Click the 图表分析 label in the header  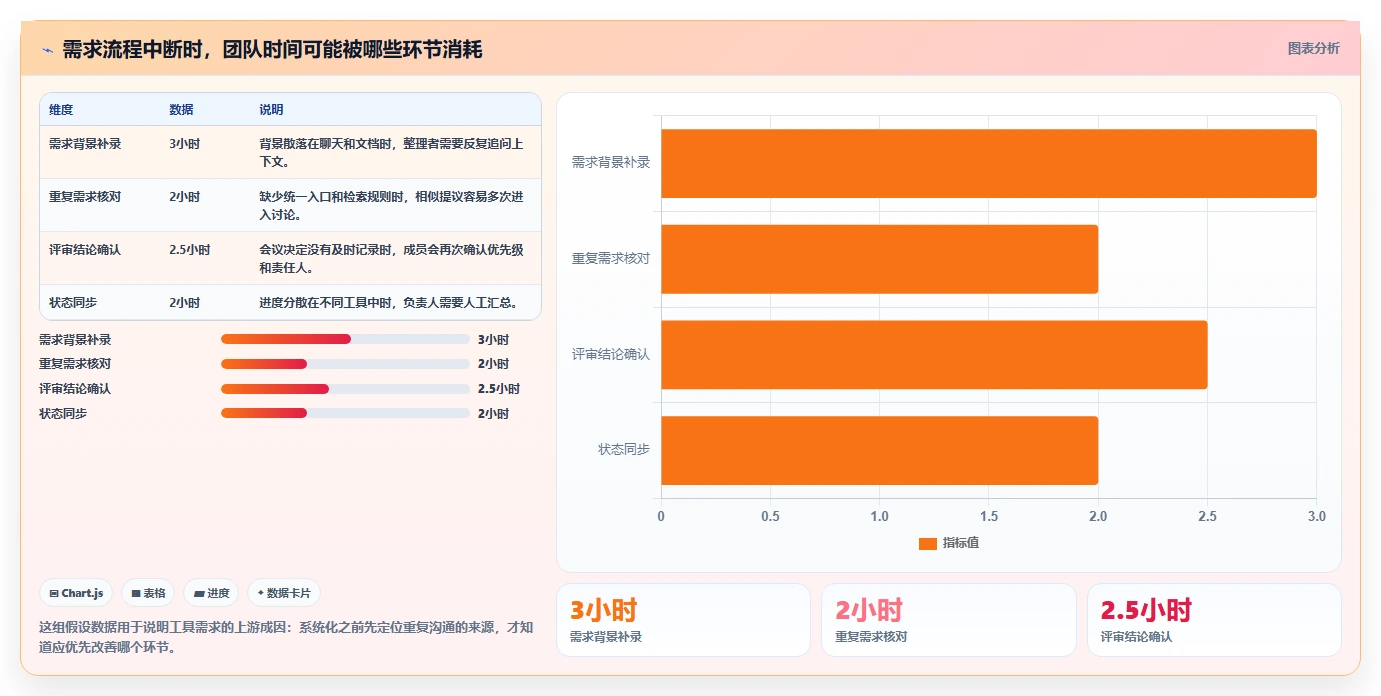(x=1313, y=48)
